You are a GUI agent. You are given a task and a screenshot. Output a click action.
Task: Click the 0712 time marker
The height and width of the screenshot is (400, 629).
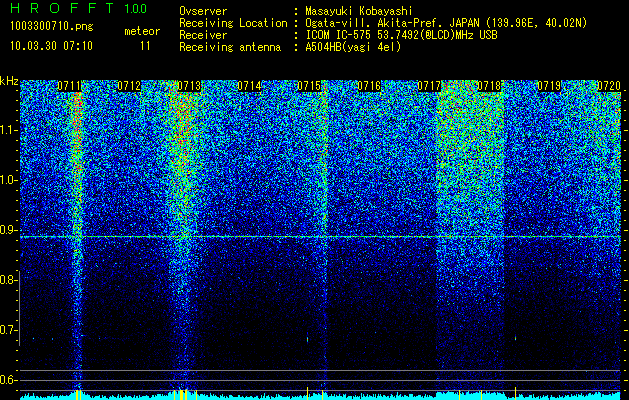129,86
